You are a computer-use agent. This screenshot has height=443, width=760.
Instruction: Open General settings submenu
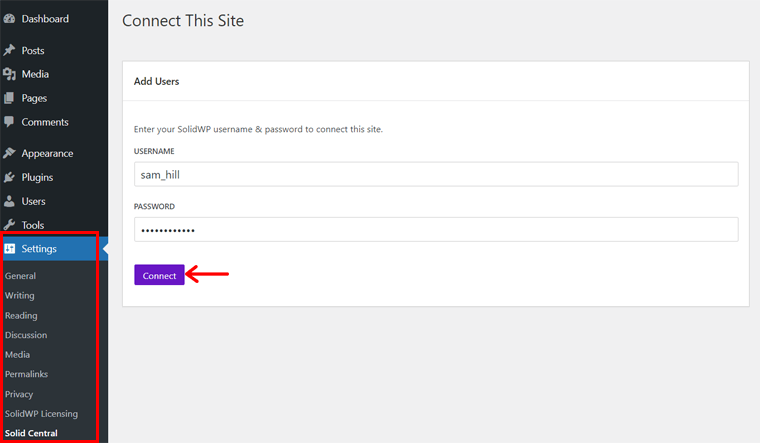[x=20, y=276]
